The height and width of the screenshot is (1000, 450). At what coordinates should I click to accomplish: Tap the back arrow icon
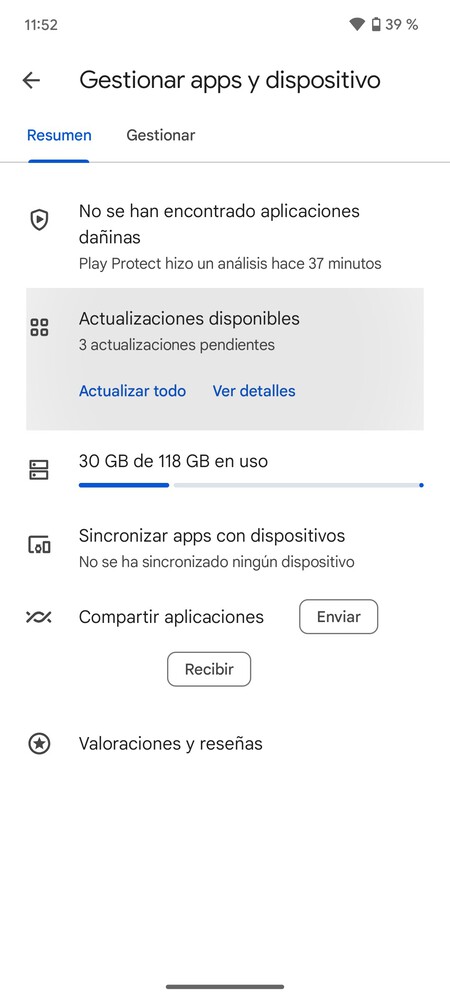click(31, 80)
